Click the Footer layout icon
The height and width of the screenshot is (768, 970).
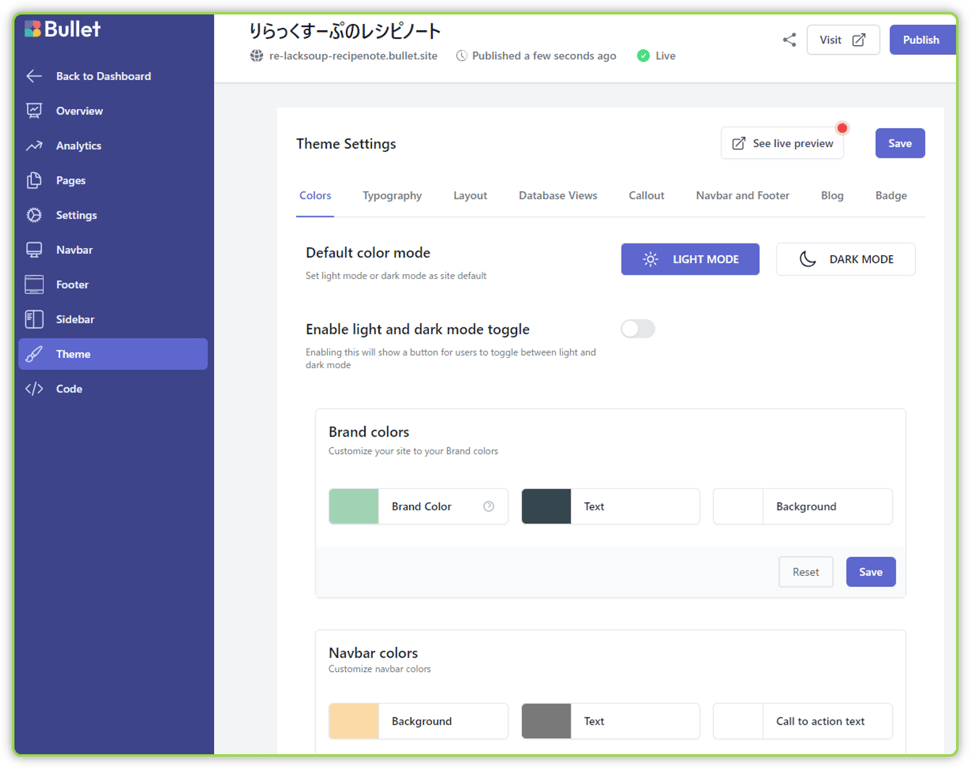(x=34, y=285)
